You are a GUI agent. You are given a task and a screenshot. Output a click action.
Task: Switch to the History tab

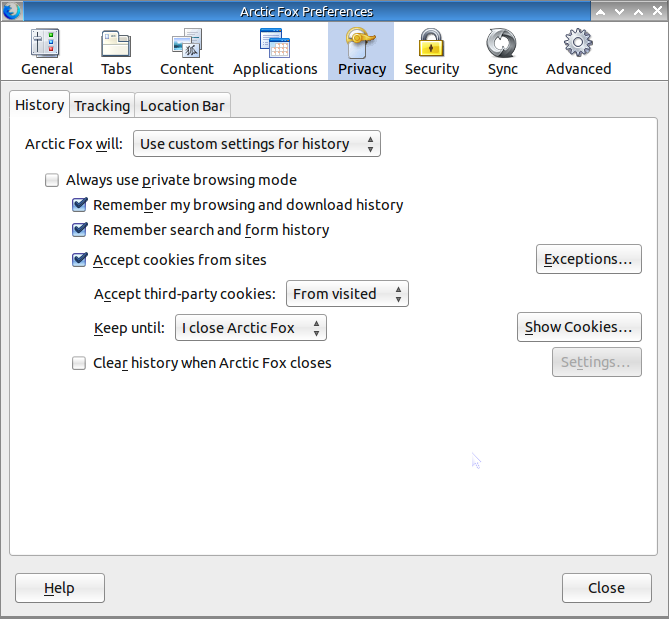pos(39,105)
